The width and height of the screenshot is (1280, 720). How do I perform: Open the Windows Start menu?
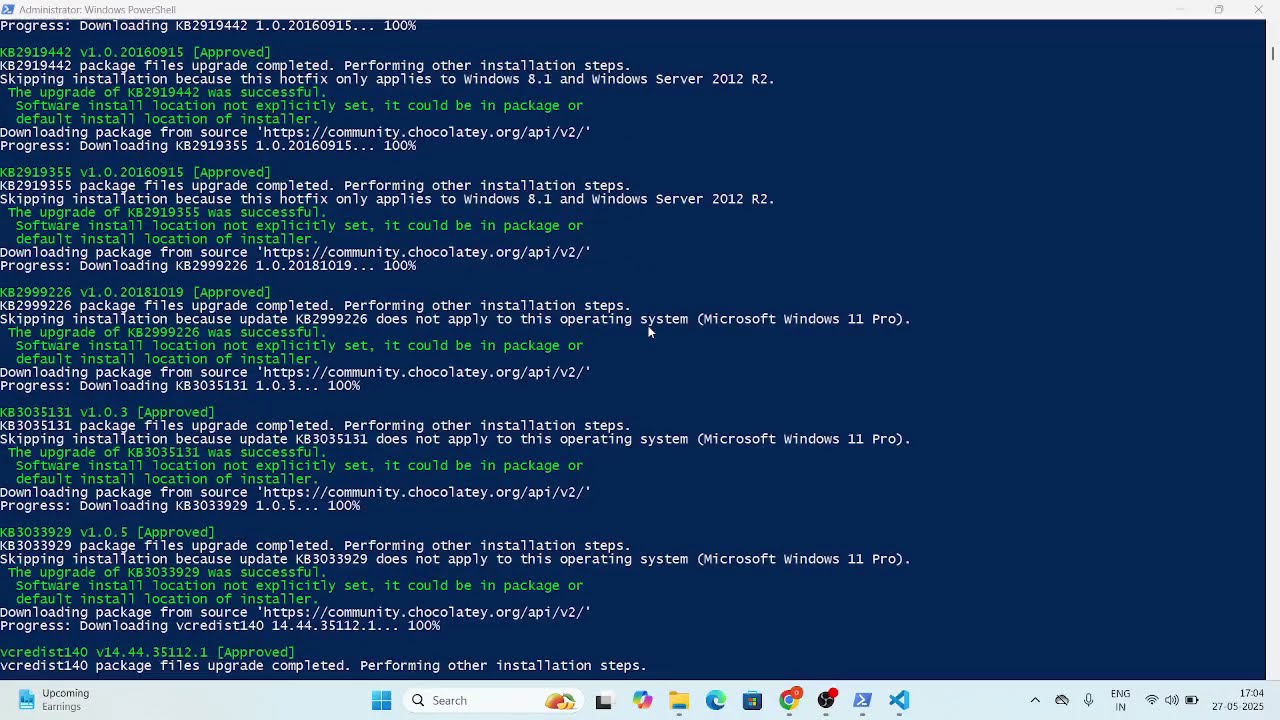pyautogui.click(x=381, y=700)
